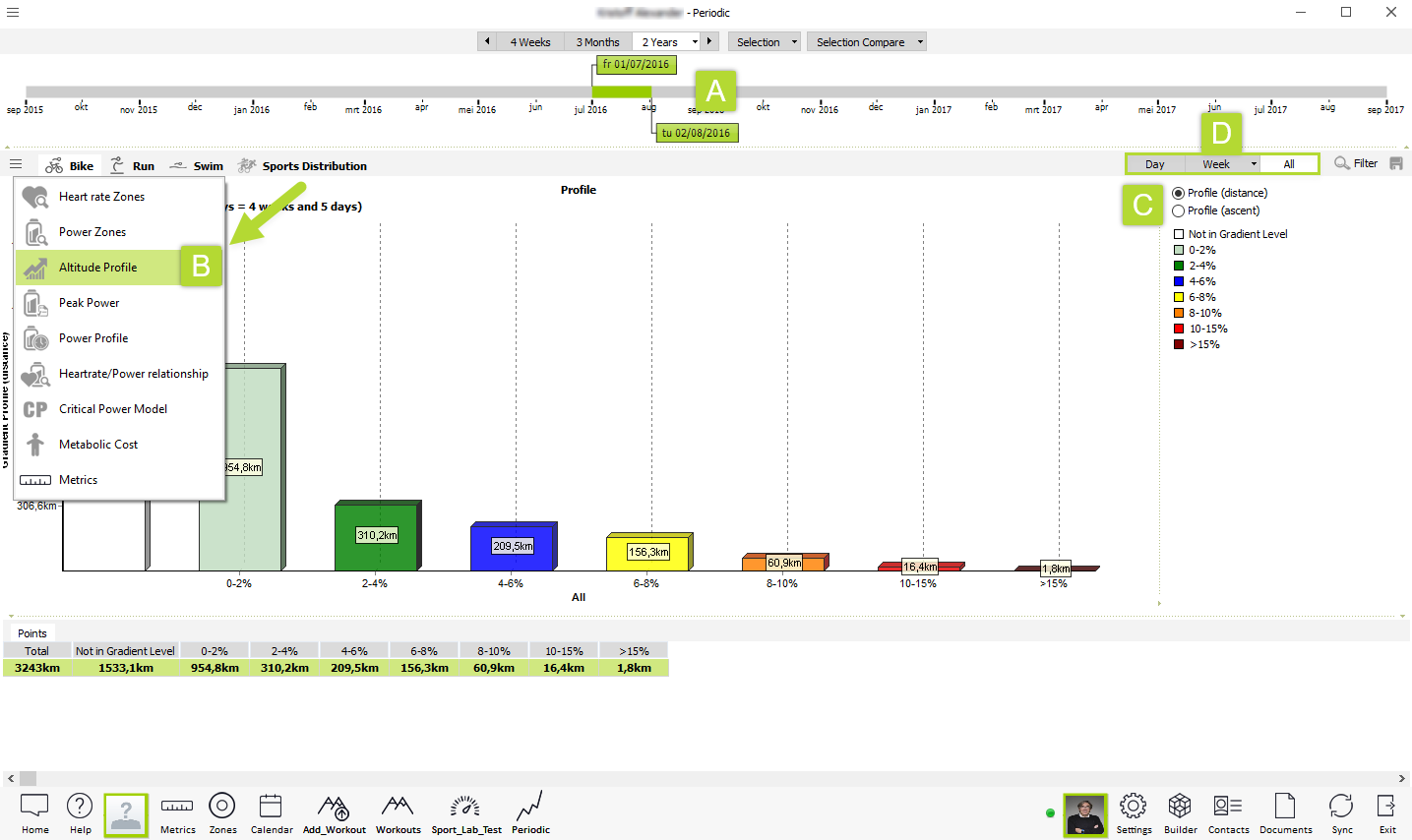Open the Zones target icon
Screen dimensions: 1412x840
tap(222, 807)
